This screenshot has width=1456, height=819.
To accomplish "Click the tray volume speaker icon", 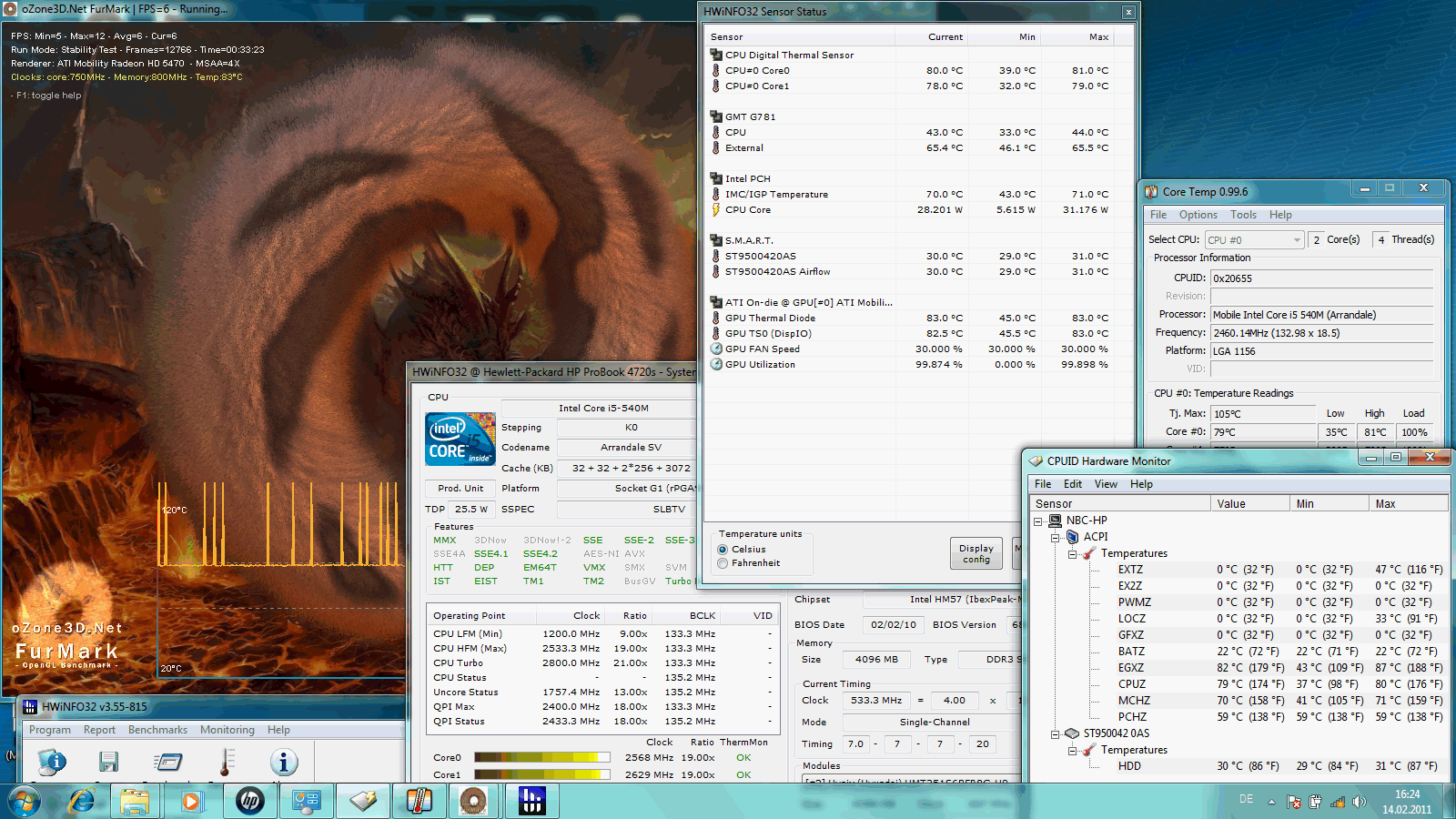I will coord(1360,802).
